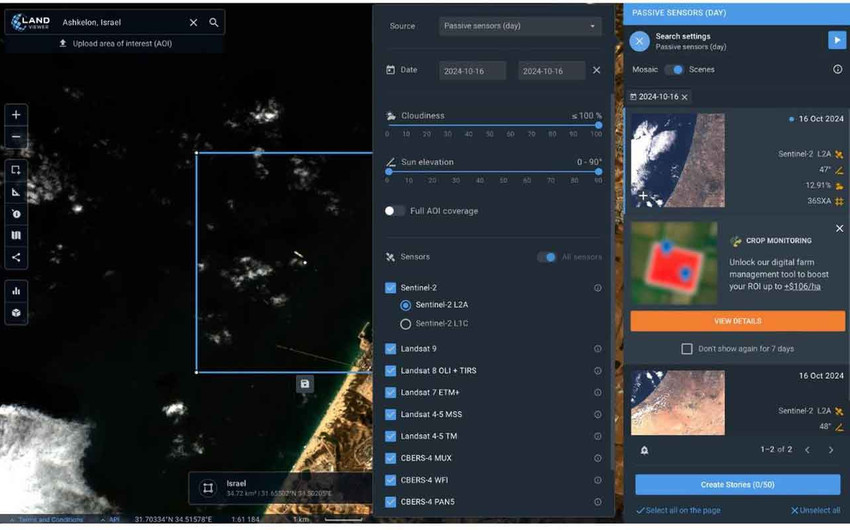Click the notification bell icon
This screenshot has width=850, height=530.
click(644, 450)
